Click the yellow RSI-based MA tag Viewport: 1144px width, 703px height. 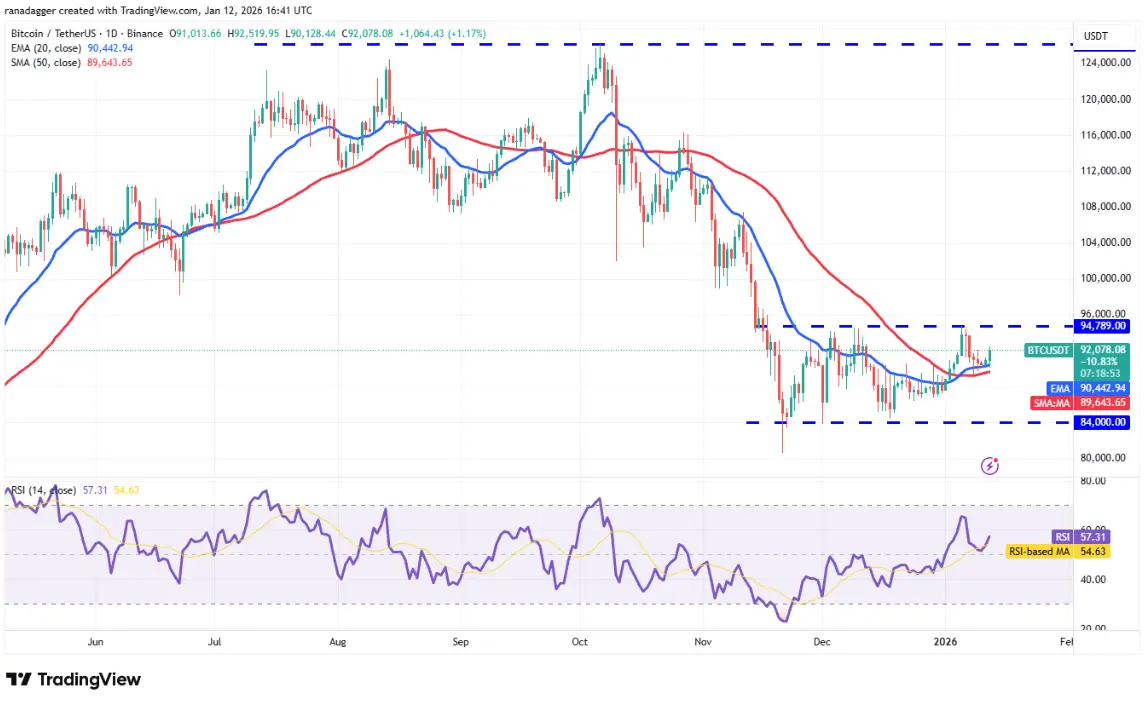[x=1040, y=551]
